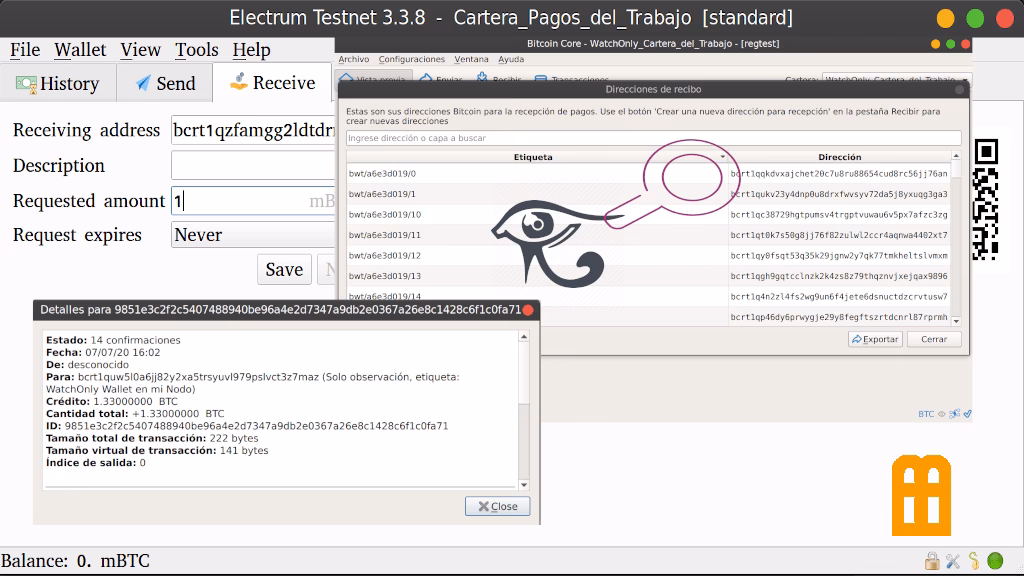Click the seed icon in Electrum status bar
1024x576 pixels.
[974, 561]
